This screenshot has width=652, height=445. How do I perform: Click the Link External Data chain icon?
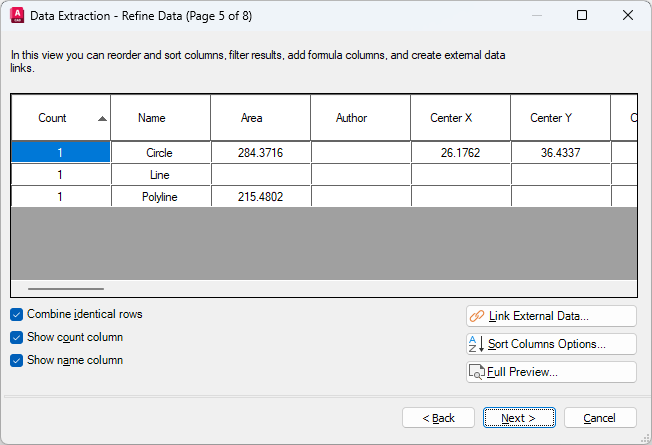(x=477, y=316)
